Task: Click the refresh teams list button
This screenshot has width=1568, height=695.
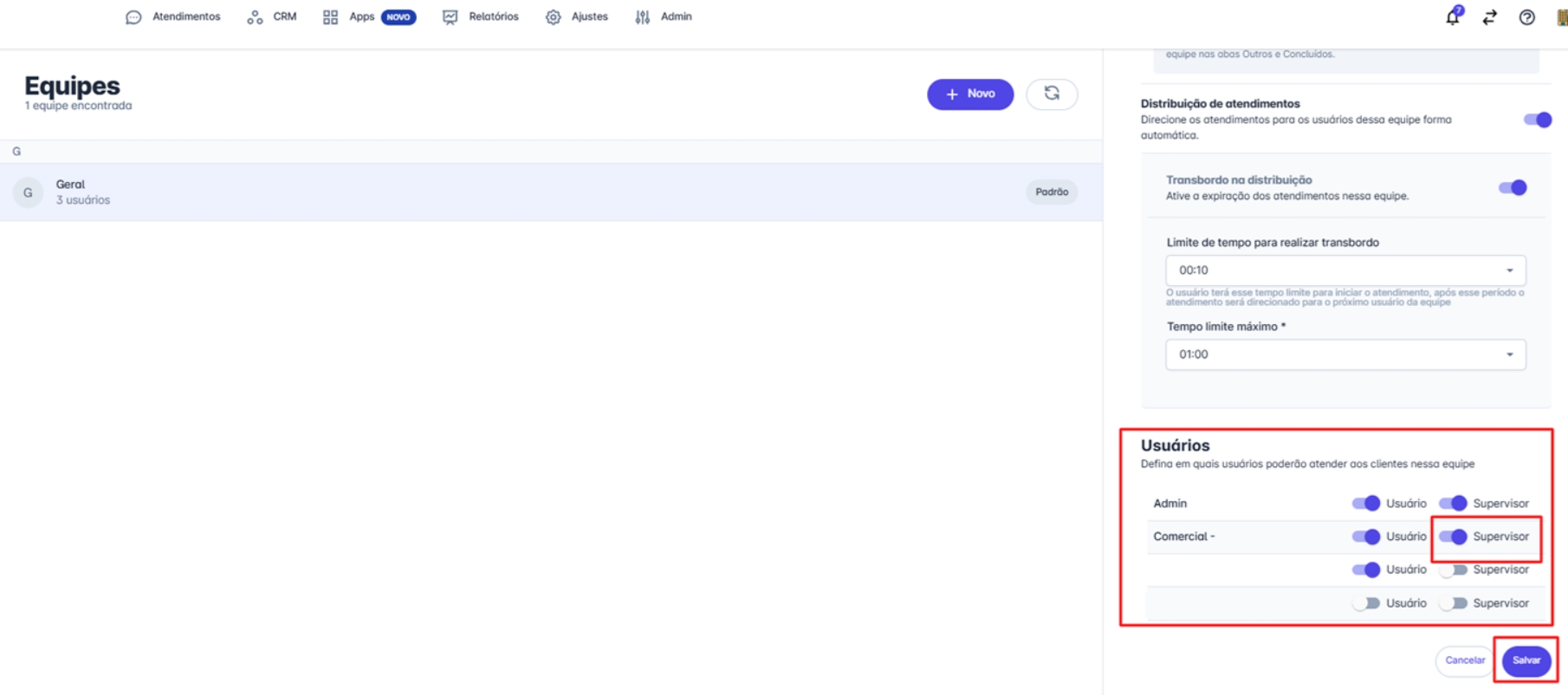Action: click(x=1052, y=94)
